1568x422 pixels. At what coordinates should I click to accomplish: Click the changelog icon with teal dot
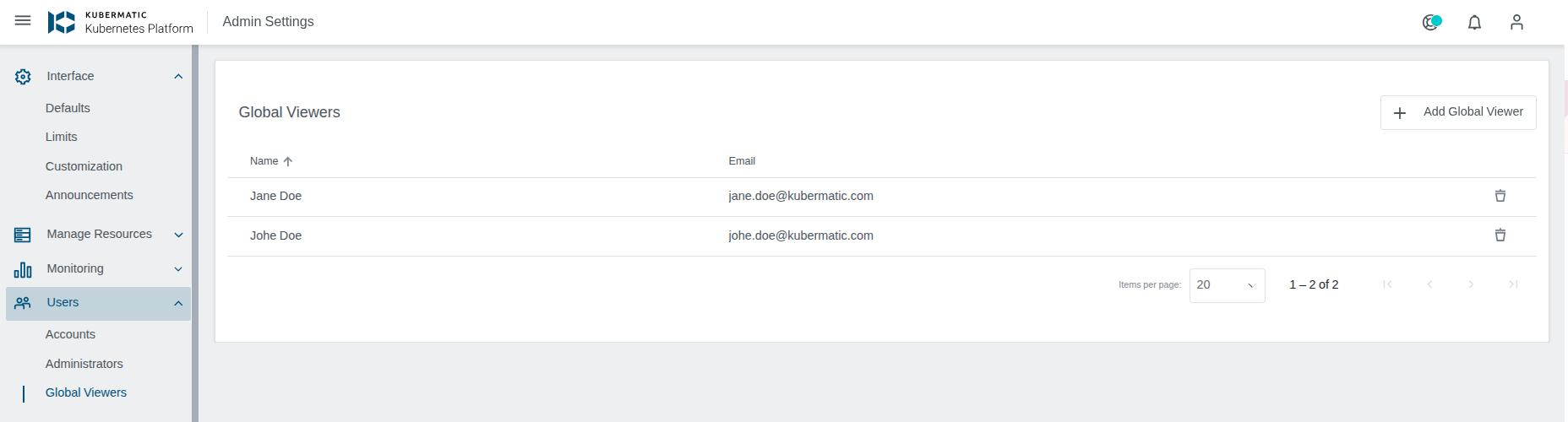click(x=1431, y=23)
